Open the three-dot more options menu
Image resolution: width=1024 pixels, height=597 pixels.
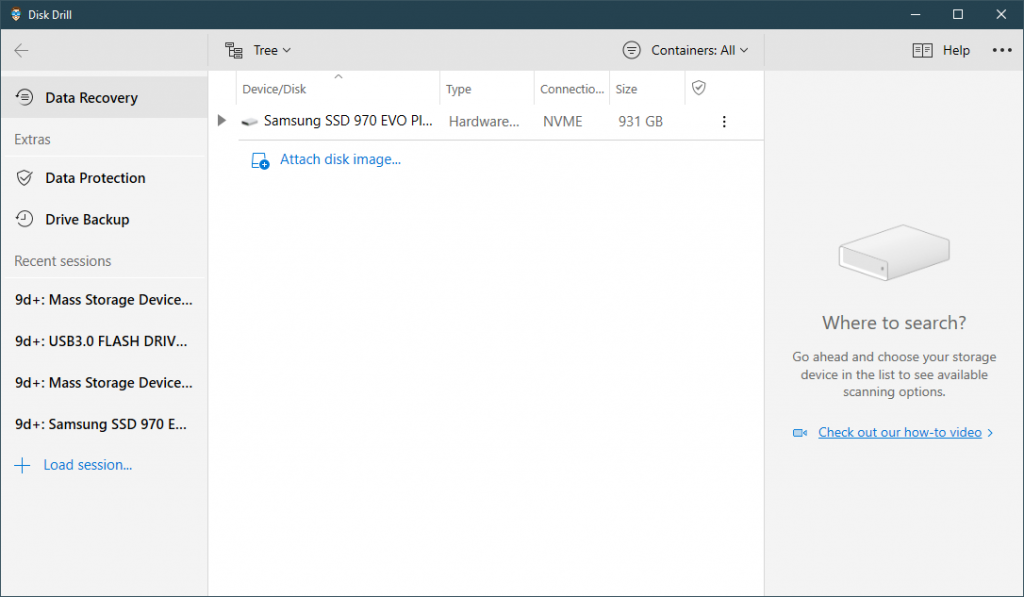click(x=1001, y=50)
